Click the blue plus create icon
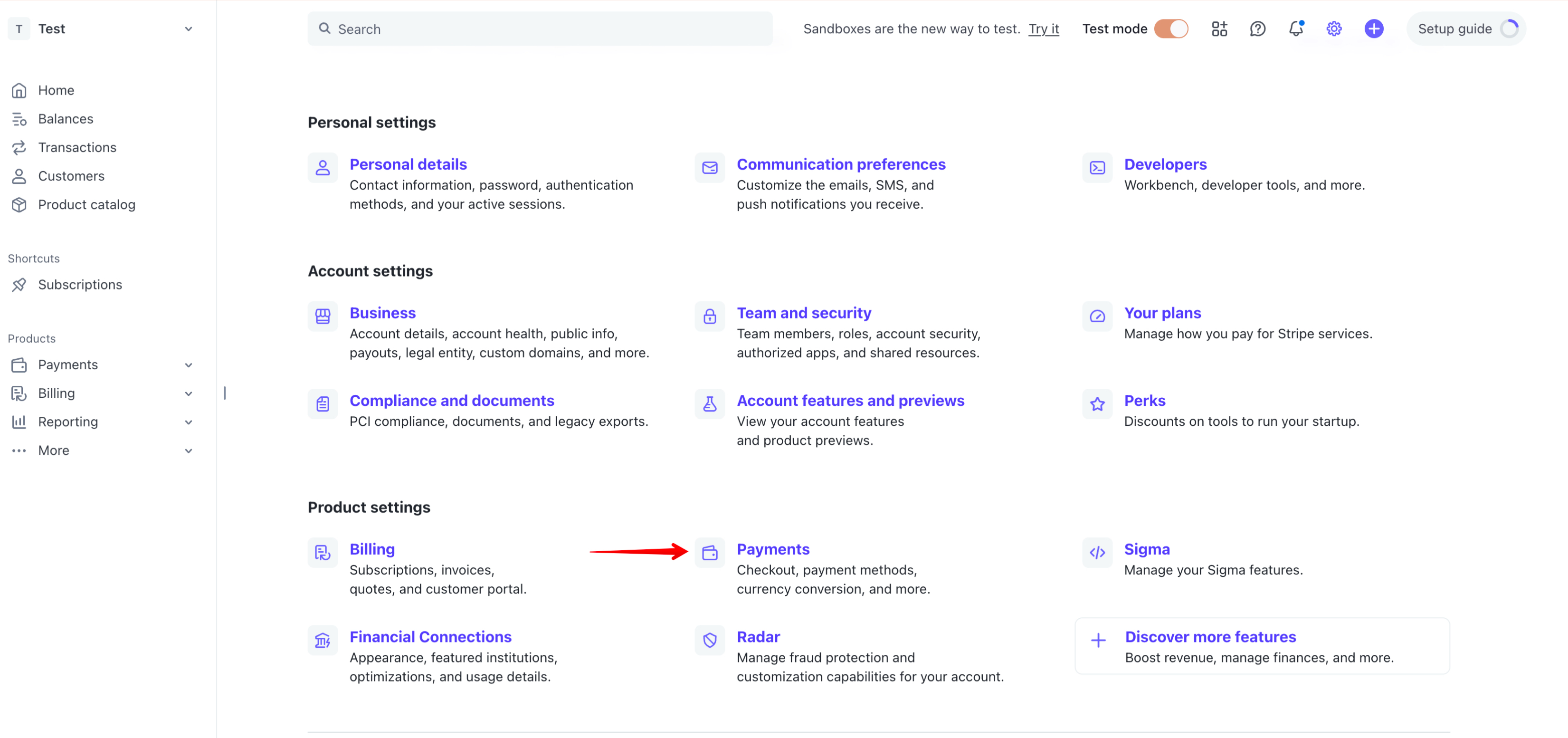This screenshot has height=738, width=1568. 1373,29
